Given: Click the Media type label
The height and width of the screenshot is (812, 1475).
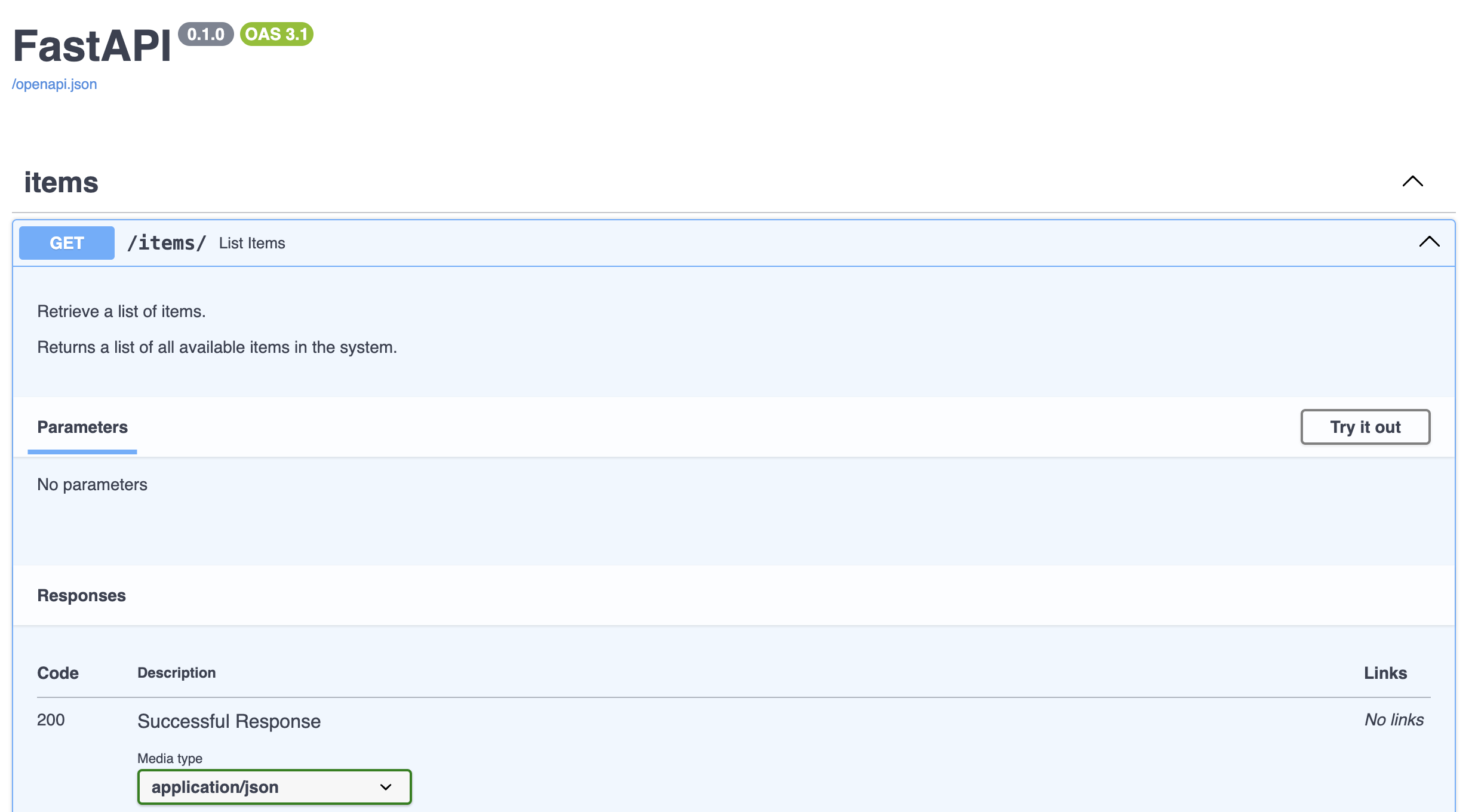Looking at the screenshot, I should coord(170,759).
